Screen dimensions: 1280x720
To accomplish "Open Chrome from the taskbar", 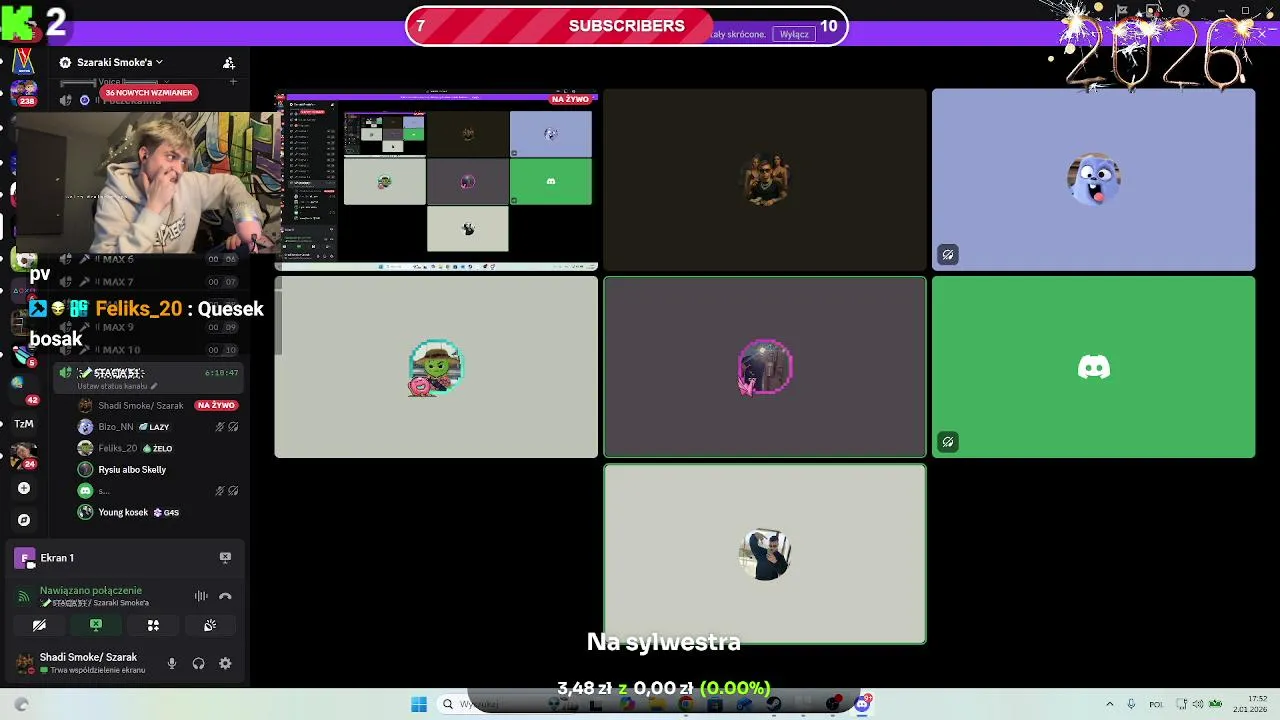I will pos(686,704).
